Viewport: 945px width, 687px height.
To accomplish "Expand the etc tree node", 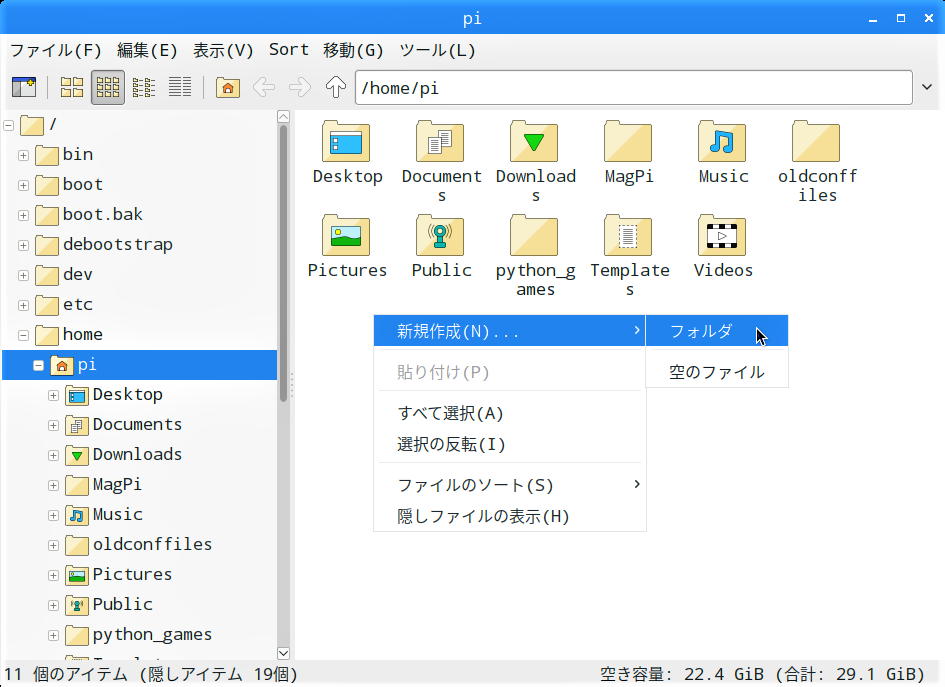I will [24, 306].
